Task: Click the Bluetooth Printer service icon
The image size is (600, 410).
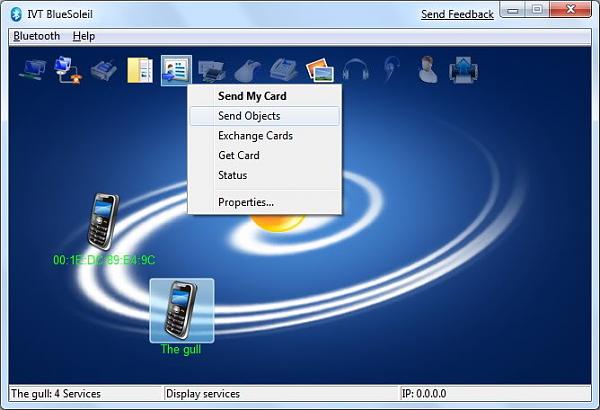Action: 212,71
